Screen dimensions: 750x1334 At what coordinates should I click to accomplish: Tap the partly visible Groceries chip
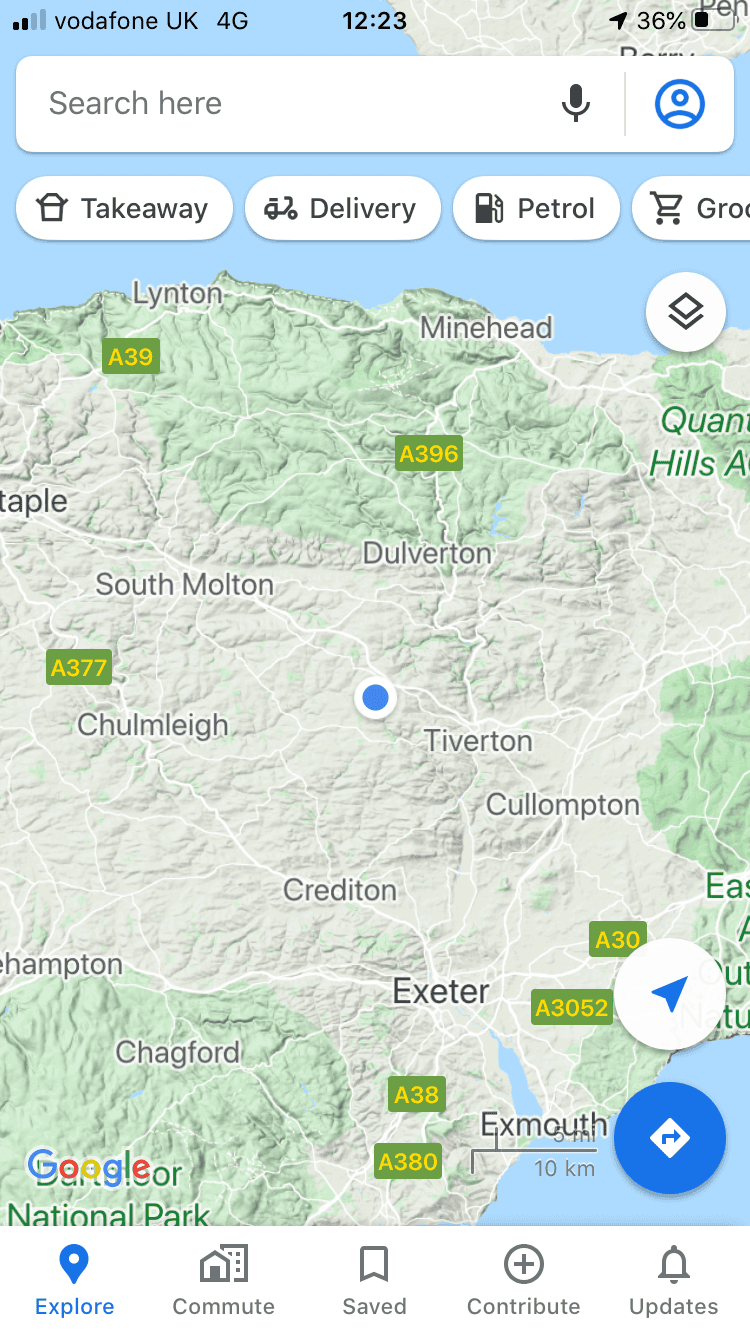692,208
